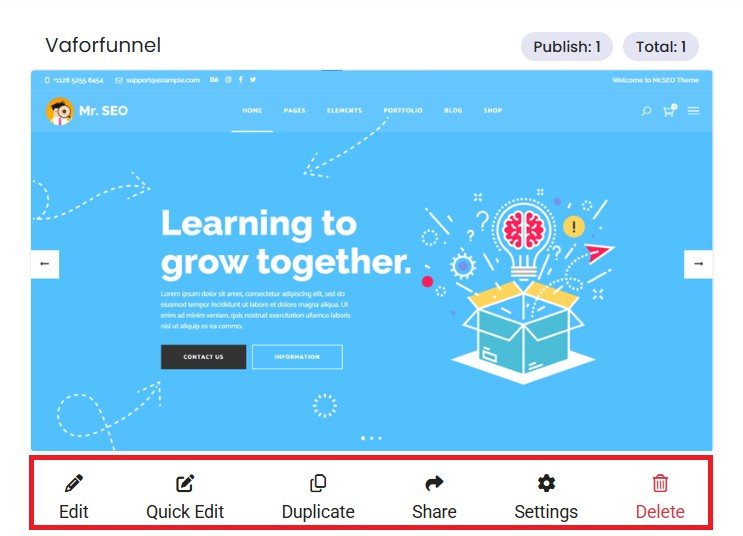Duplicate the Vaforfunnel funnel
743x536 pixels.
[318, 484]
